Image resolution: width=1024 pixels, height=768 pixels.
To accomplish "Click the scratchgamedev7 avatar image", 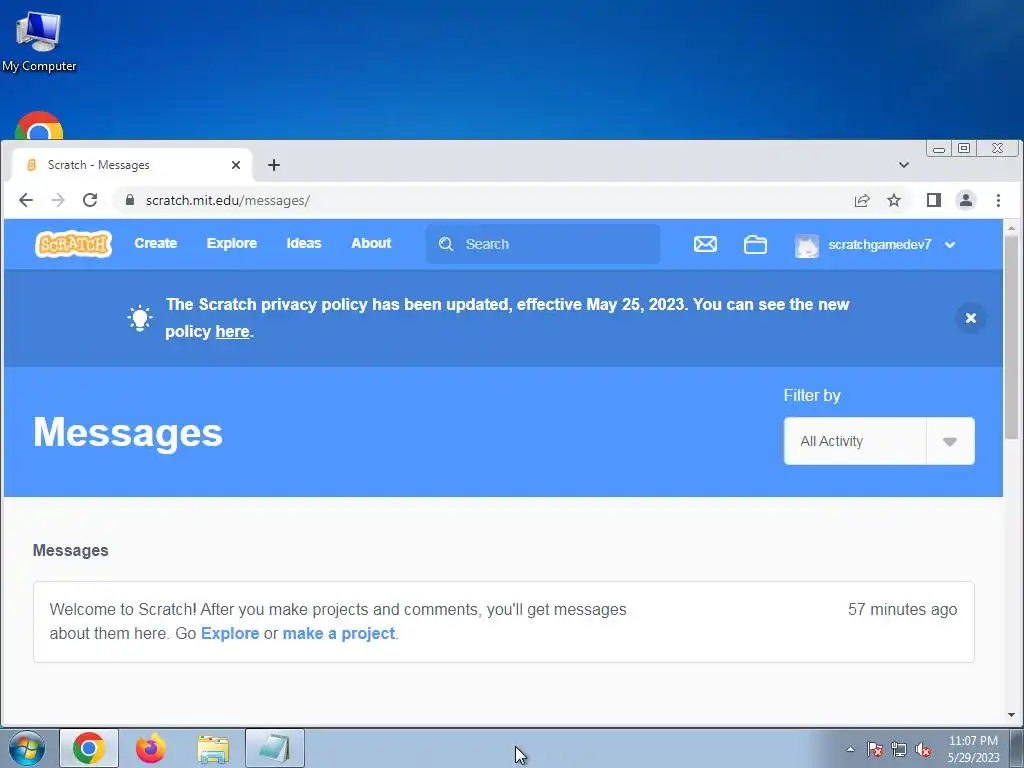I will coord(807,245).
